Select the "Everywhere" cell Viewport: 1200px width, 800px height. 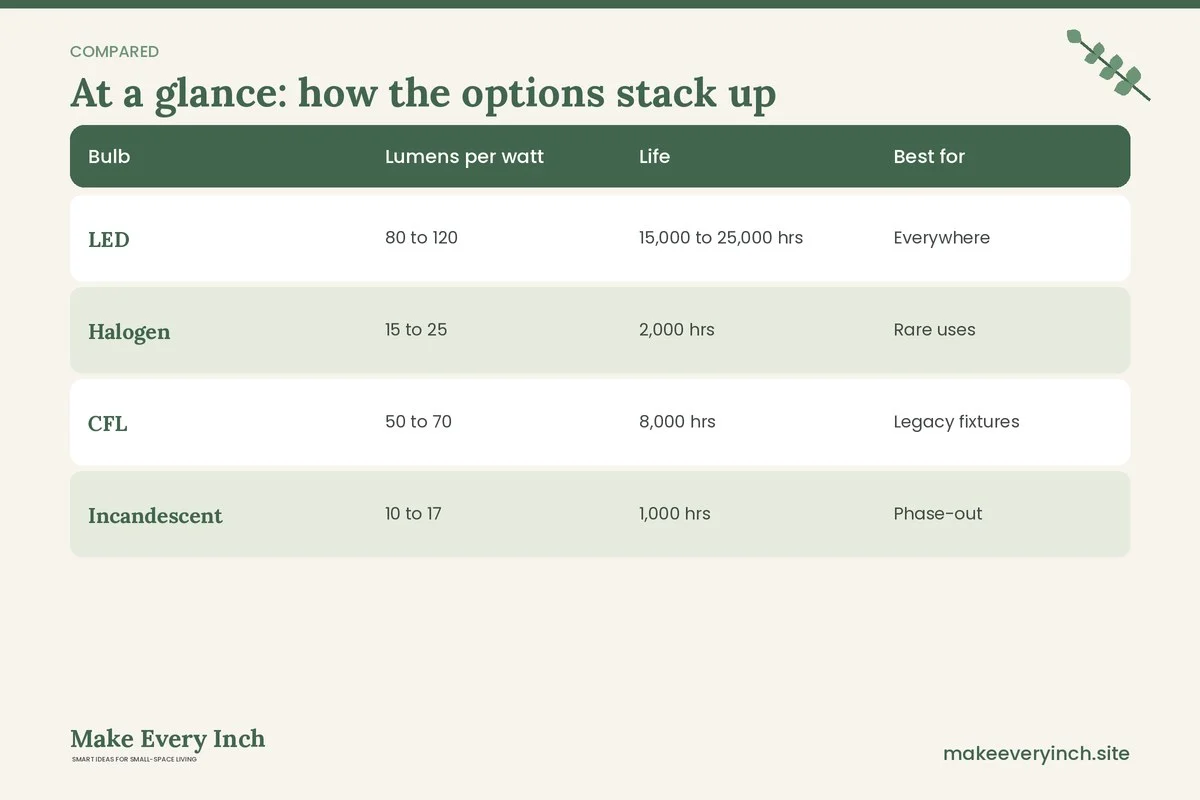(941, 238)
